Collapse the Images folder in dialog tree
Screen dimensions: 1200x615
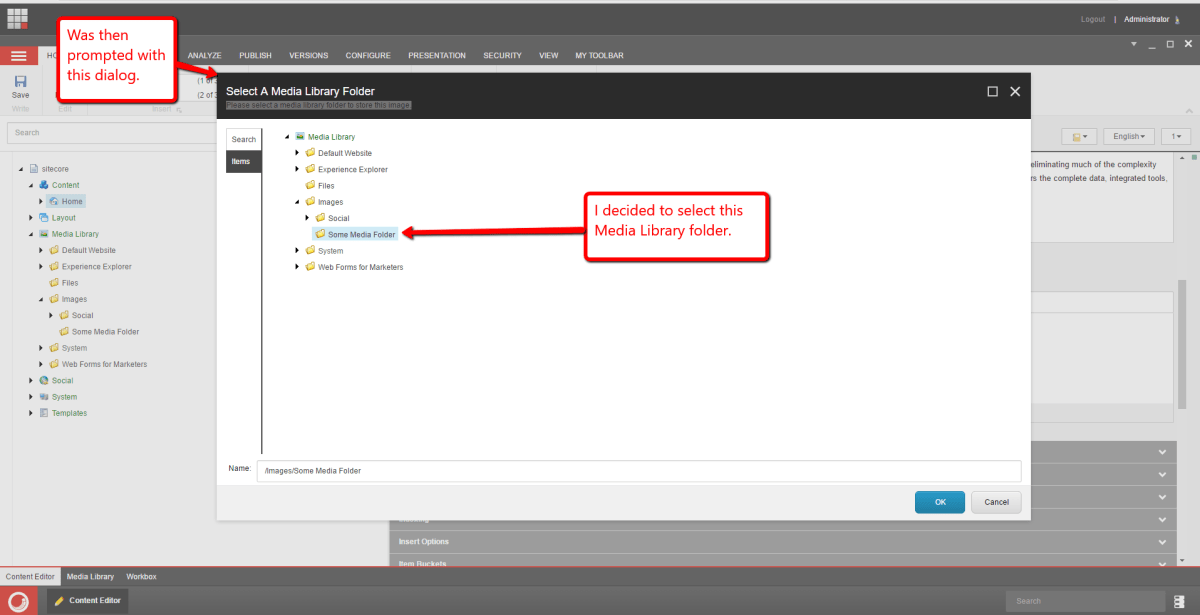[x=297, y=202]
